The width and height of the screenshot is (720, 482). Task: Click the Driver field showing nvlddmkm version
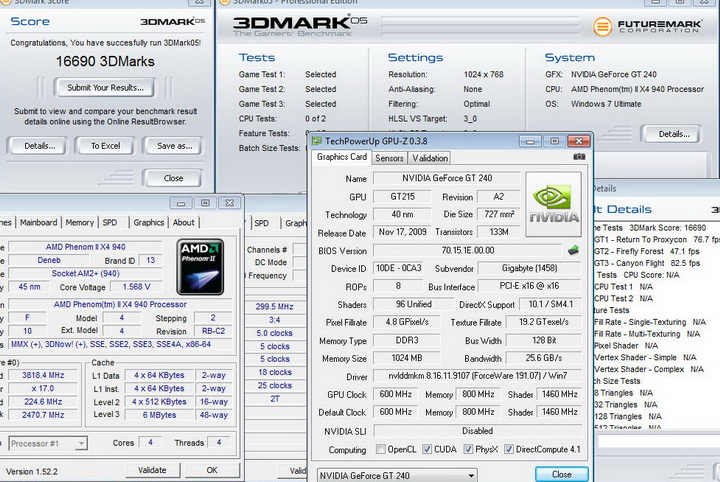[x=478, y=376]
